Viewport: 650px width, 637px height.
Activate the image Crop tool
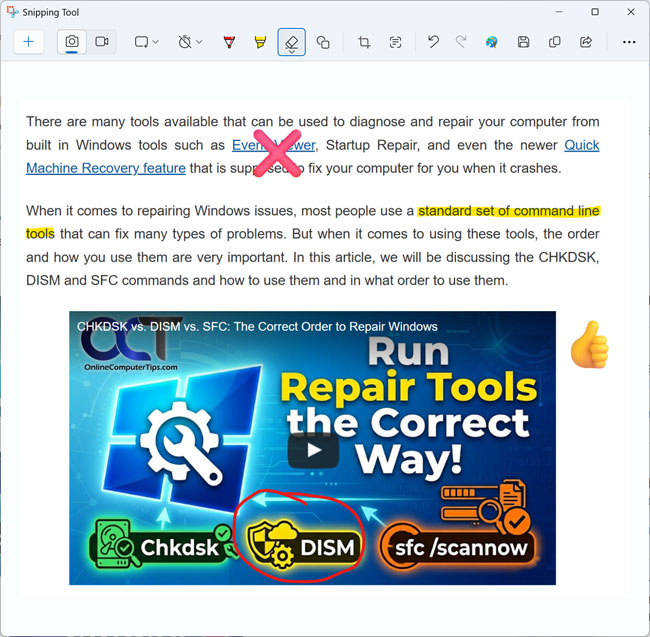(x=364, y=42)
